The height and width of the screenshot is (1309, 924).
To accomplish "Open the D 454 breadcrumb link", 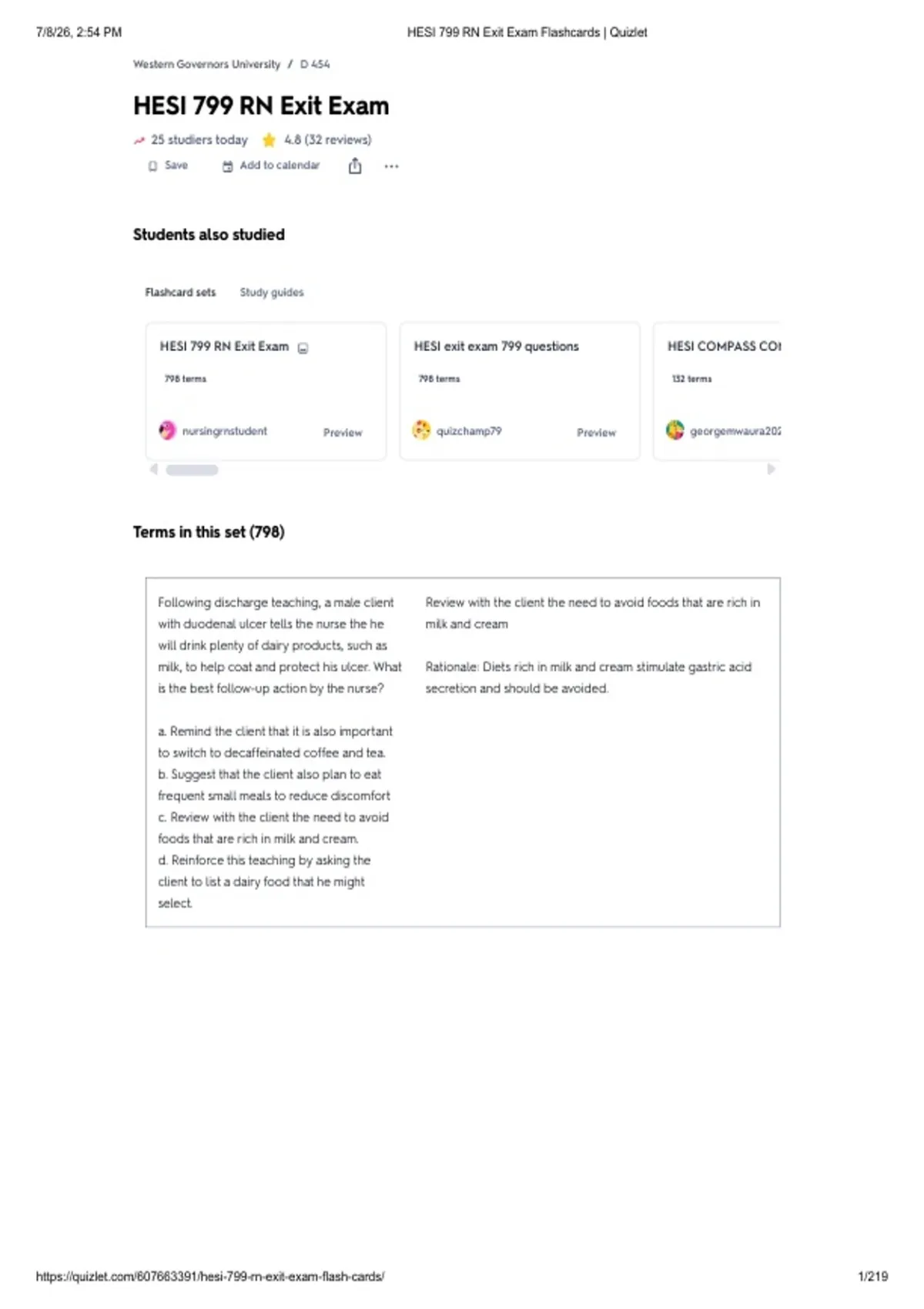I will coord(315,65).
